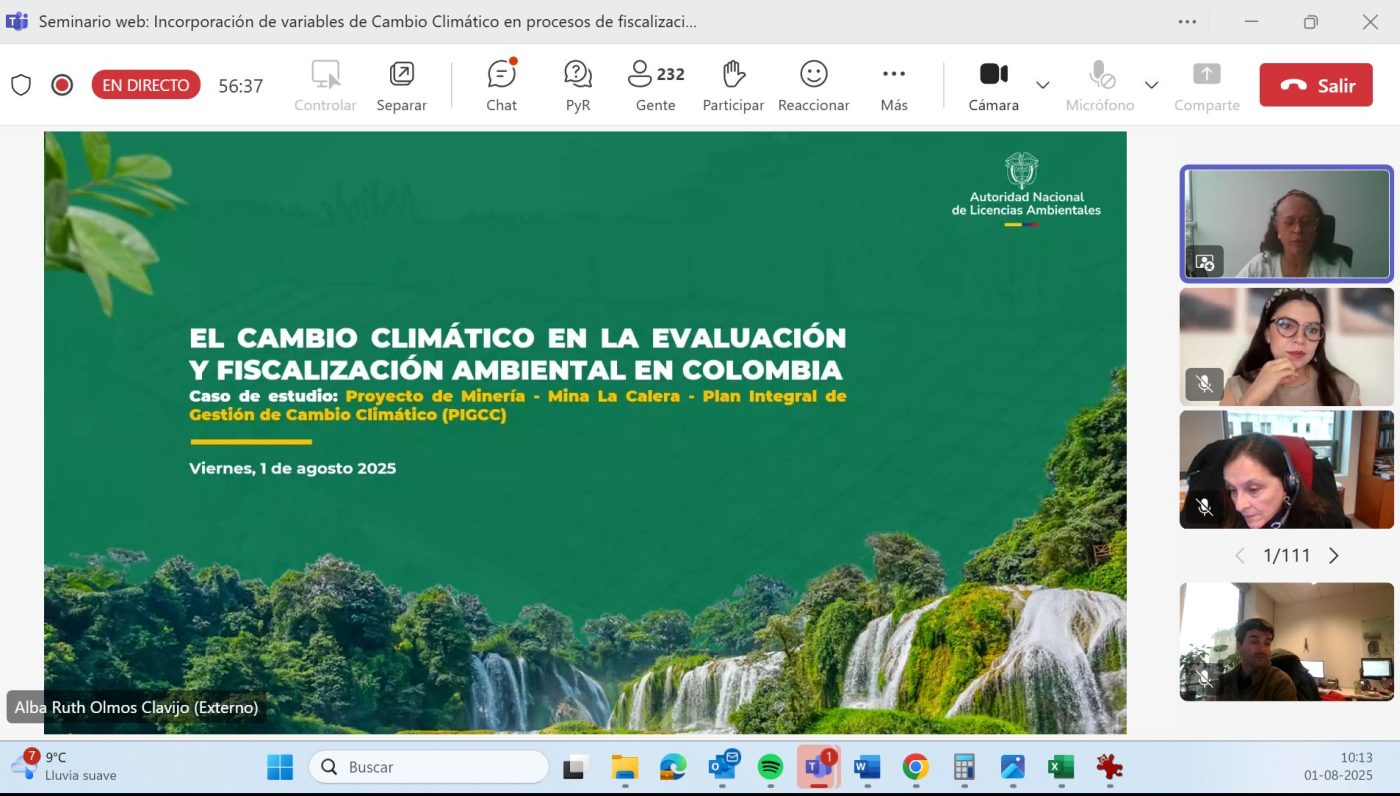Image resolution: width=1400 pixels, height=796 pixels.
Task: Toggle the Micrófono mute button
Action: [1100, 85]
